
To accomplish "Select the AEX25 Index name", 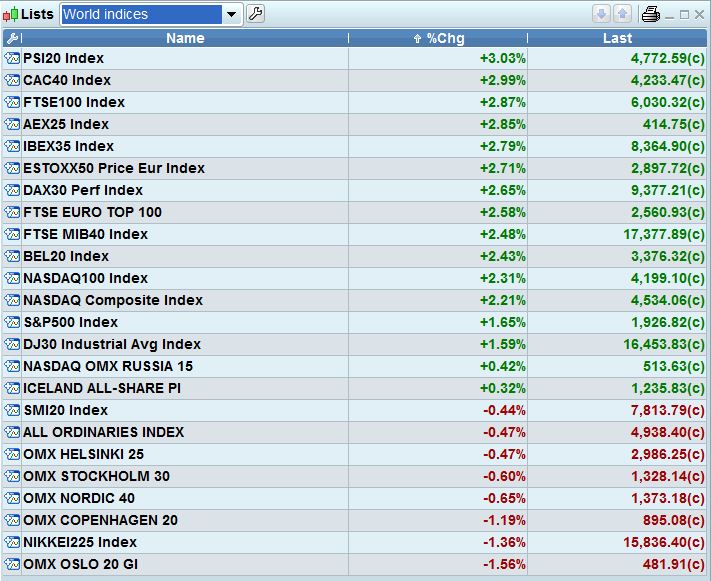I will 66,124.
